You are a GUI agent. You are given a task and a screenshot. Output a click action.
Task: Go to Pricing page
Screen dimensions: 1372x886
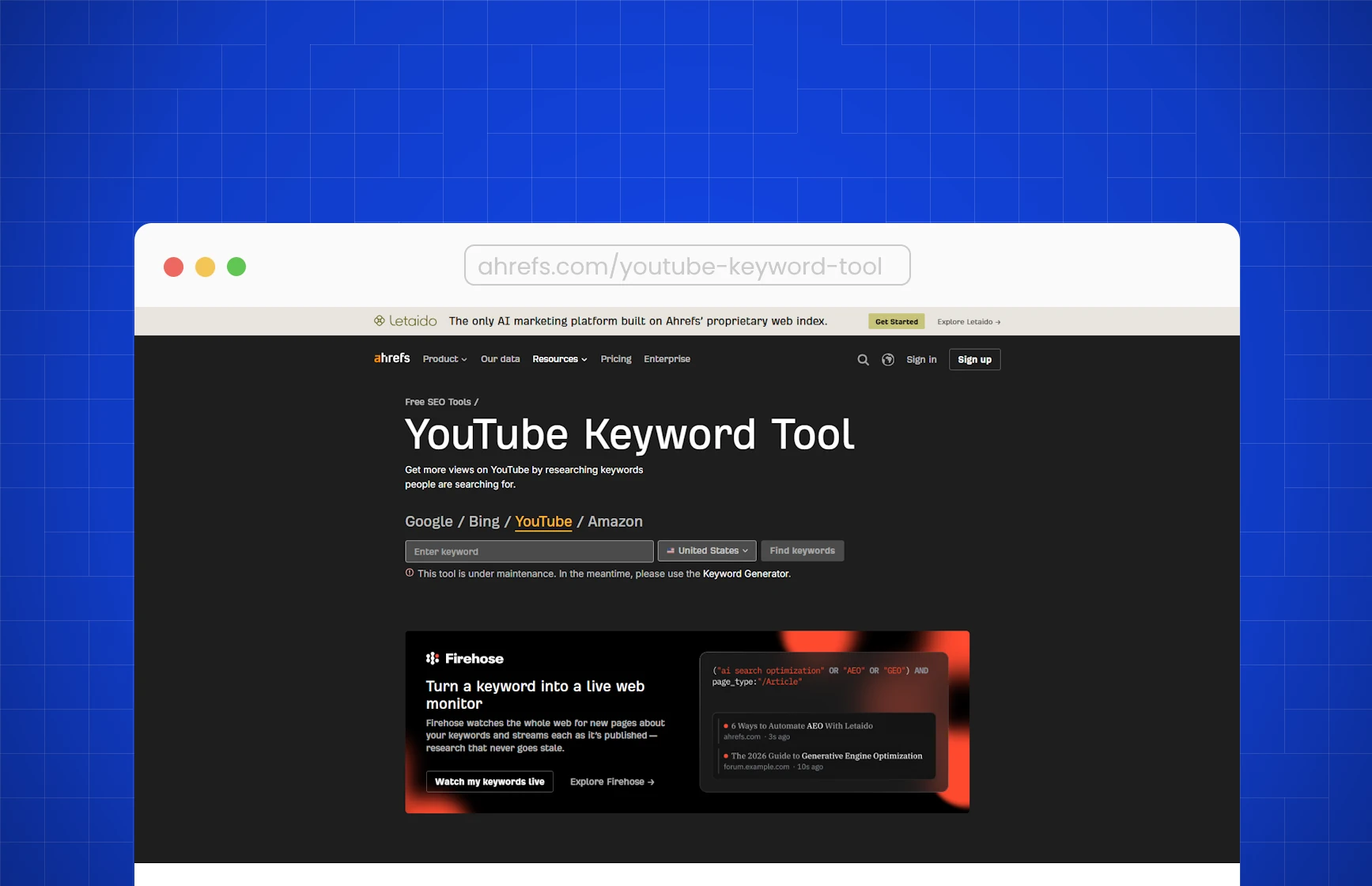pos(616,359)
